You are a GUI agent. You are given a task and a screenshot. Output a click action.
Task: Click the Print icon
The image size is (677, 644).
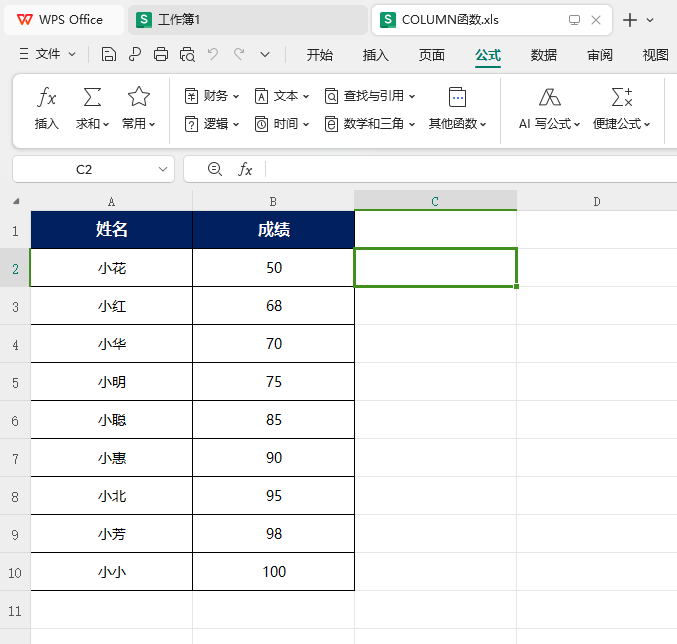click(161, 55)
